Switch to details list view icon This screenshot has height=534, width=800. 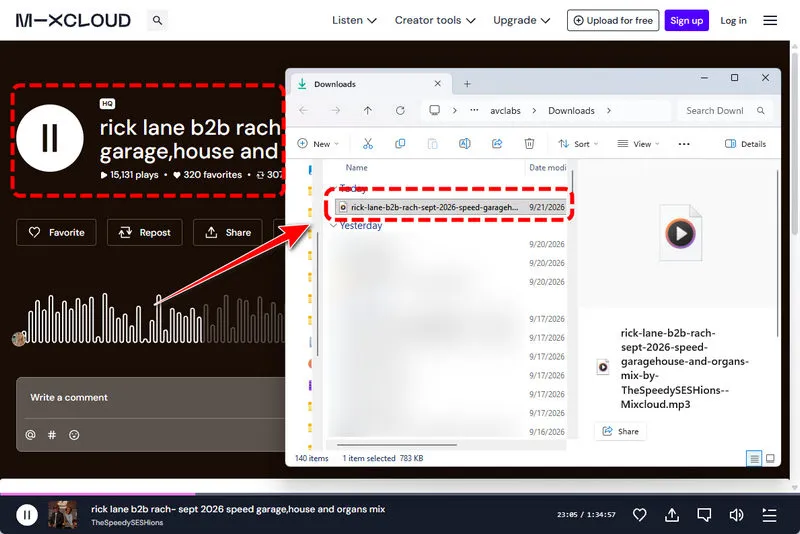click(x=754, y=458)
